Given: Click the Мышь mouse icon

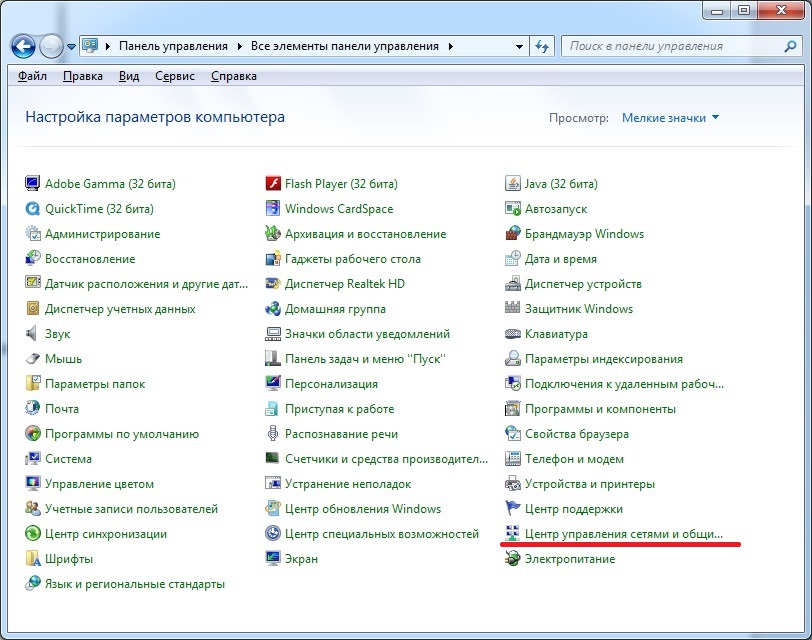Looking at the screenshot, I should [x=33, y=358].
